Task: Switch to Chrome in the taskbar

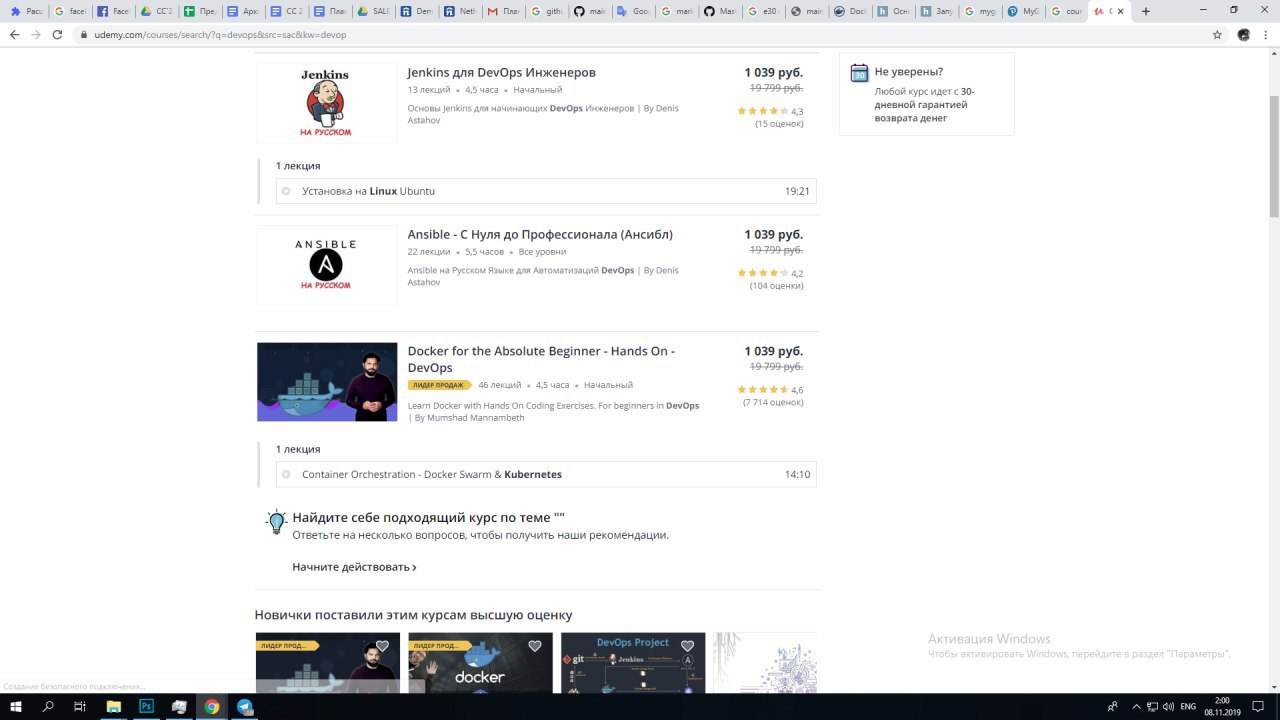Action: 212,706
